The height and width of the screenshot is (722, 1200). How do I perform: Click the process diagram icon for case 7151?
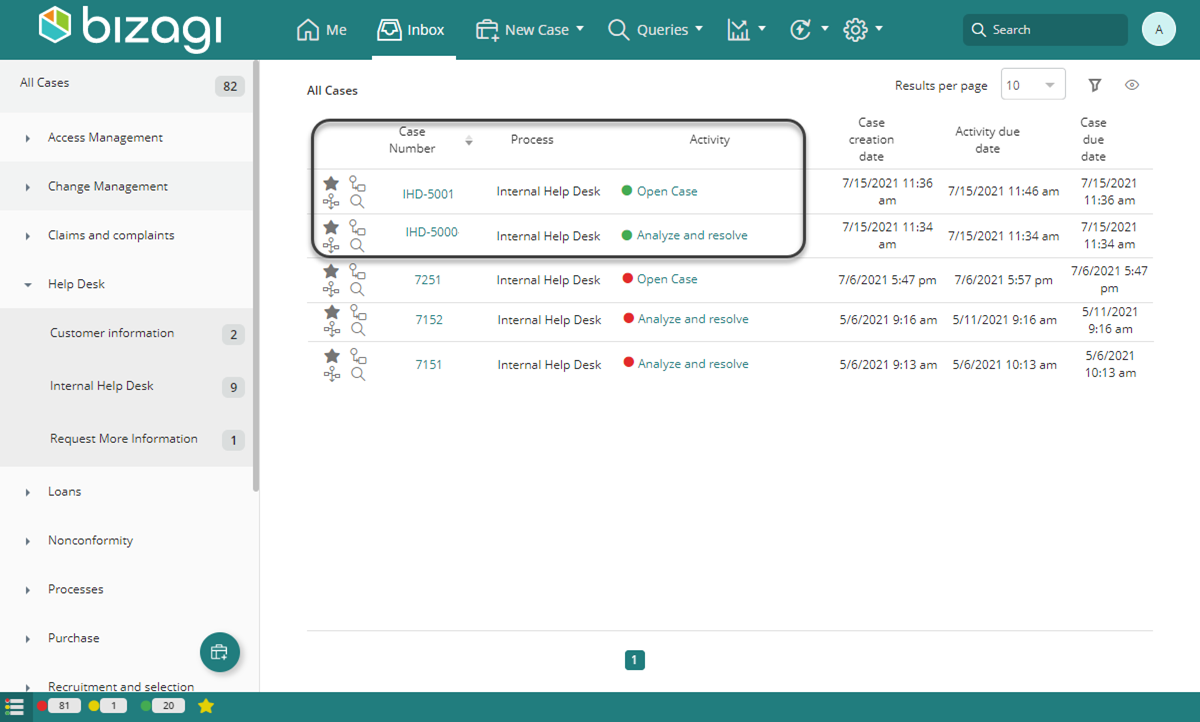tap(331, 374)
